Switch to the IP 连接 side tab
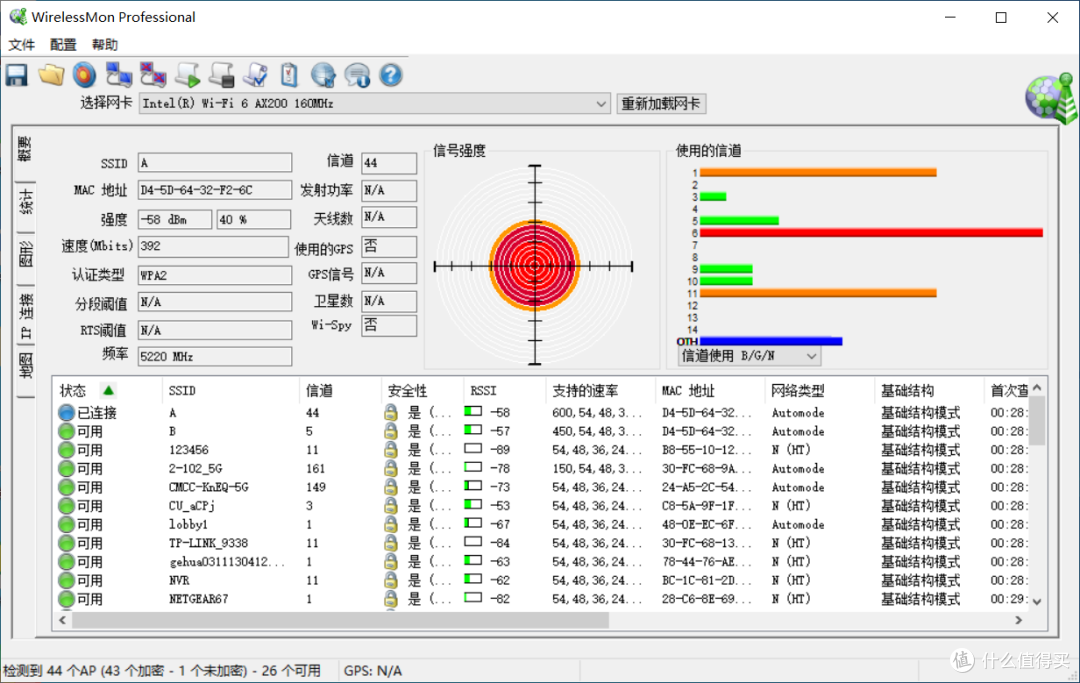This screenshot has width=1080, height=683. (25, 315)
